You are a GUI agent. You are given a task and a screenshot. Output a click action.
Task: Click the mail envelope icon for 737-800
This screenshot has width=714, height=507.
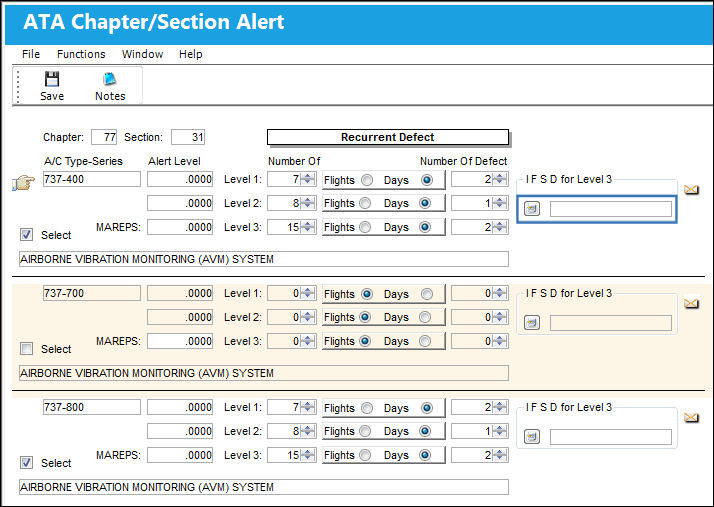pyautogui.click(x=691, y=417)
